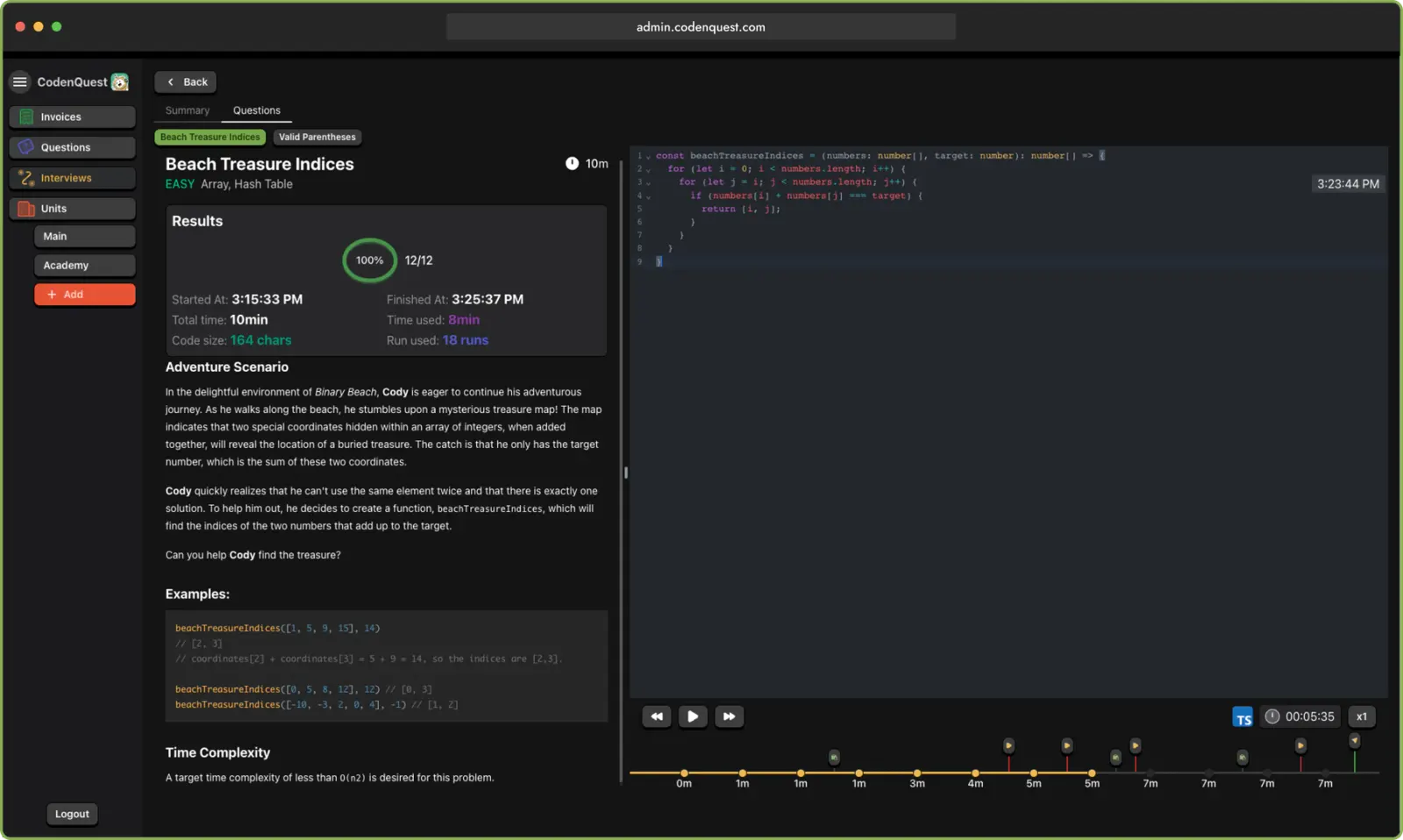The height and width of the screenshot is (840, 1403).
Task: Select the Beach Treasure Indices question chip
Action: 210,137
